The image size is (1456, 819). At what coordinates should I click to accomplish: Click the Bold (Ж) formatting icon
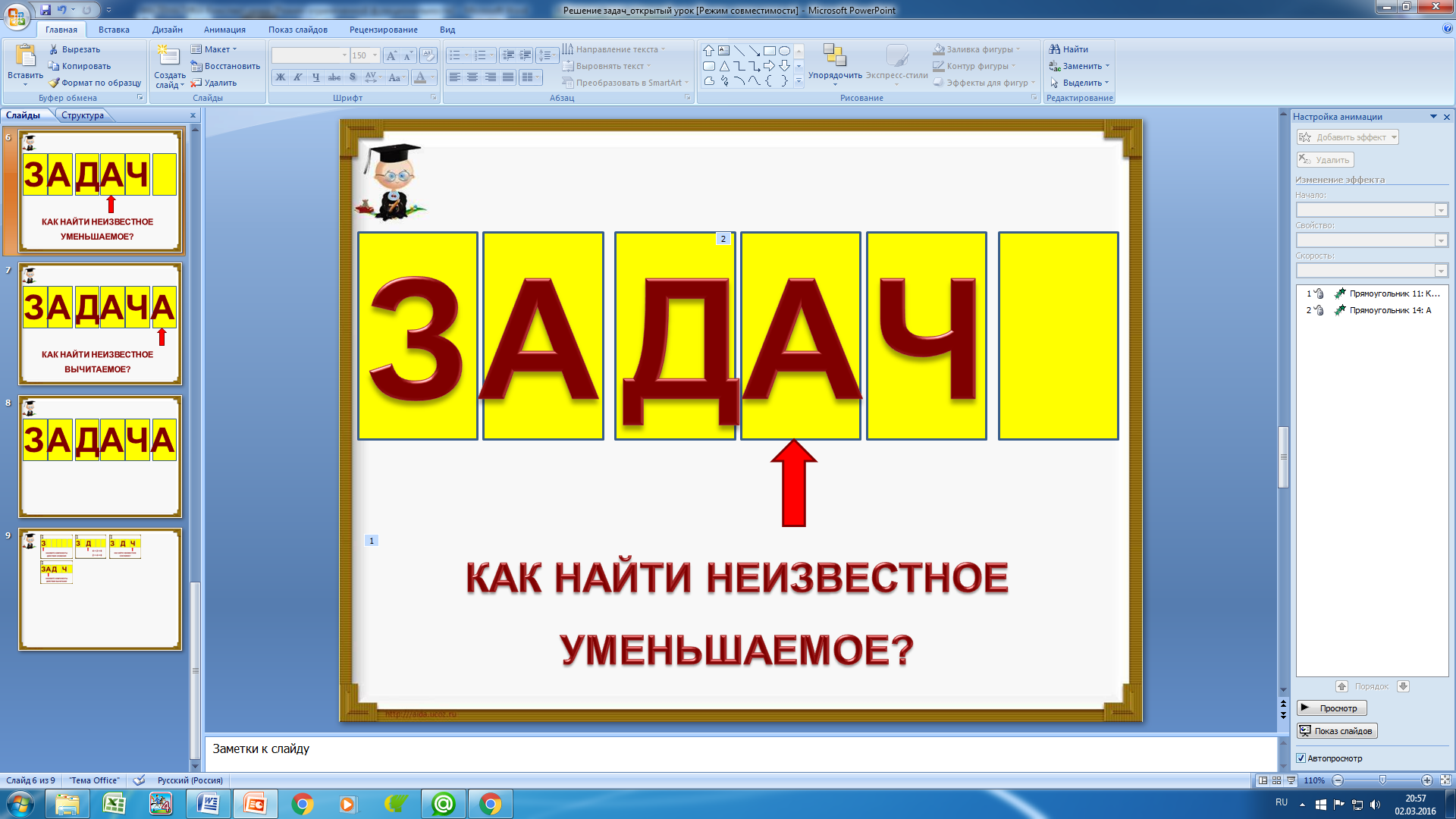281,77
